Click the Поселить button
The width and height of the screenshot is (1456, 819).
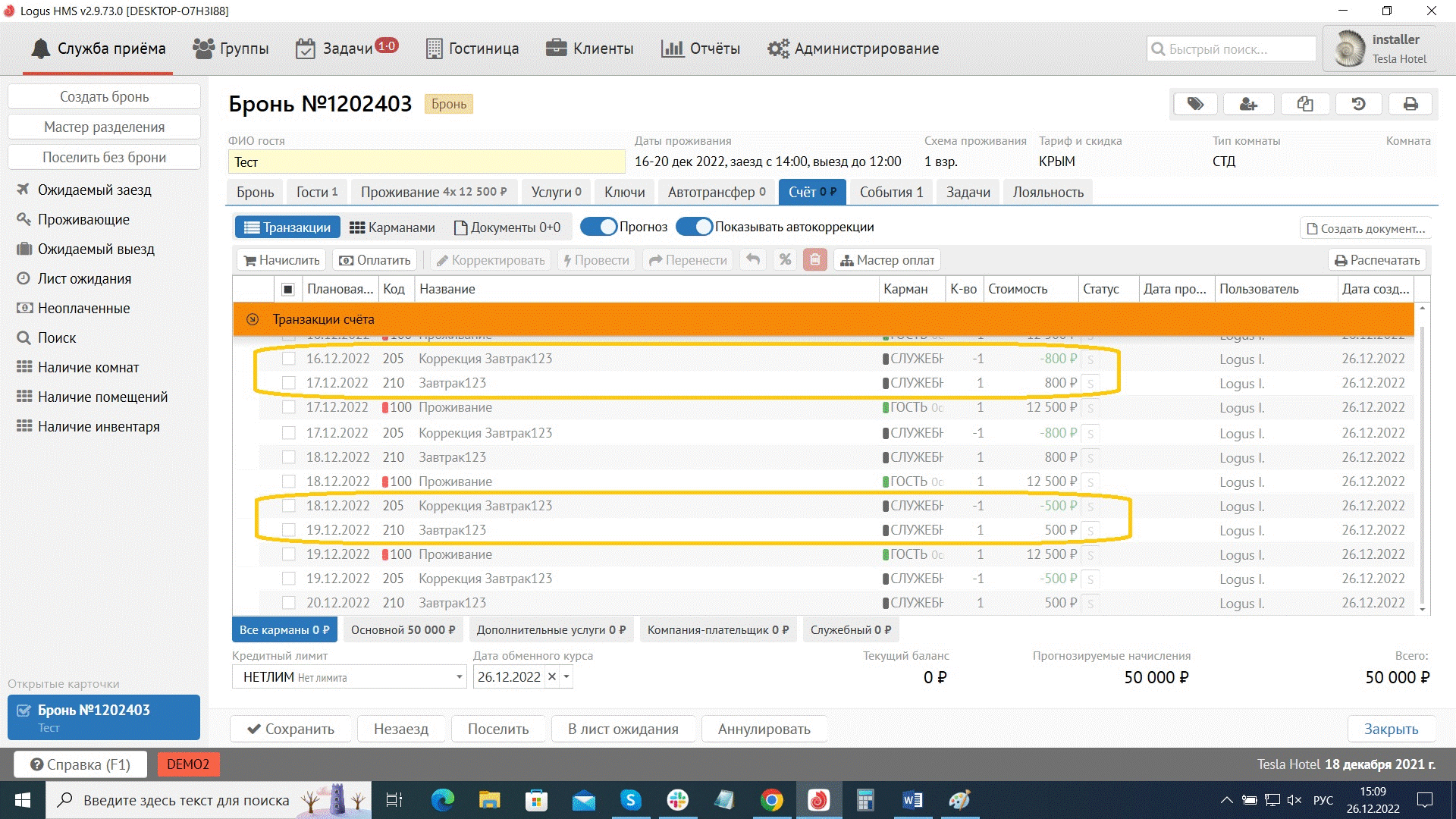pyautogui.click(x=497, y=729)
